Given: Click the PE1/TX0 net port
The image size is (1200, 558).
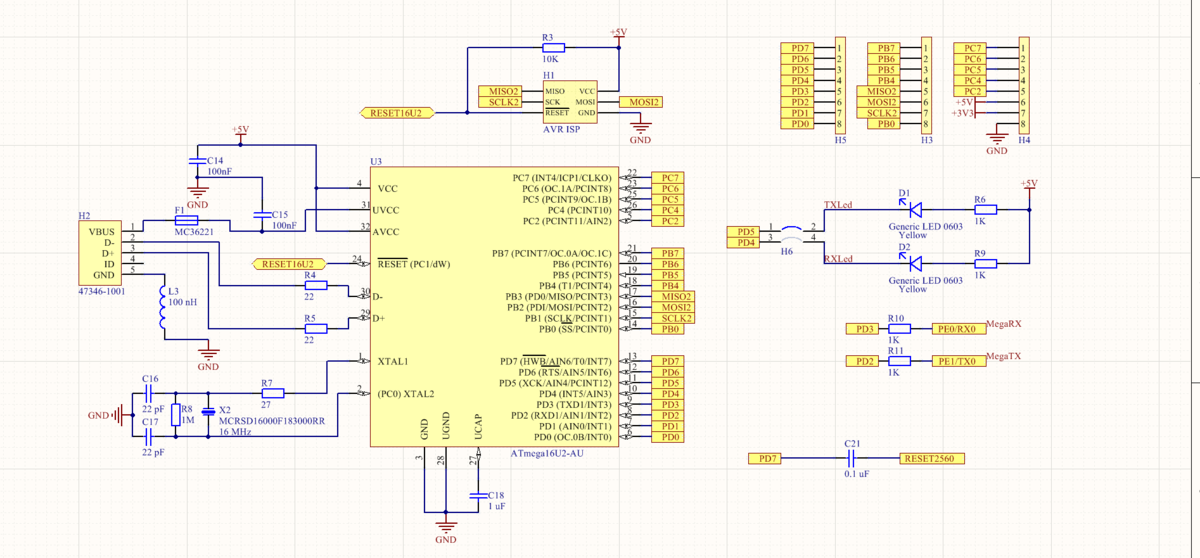Looking at the screenshot, I should (958, 361).
